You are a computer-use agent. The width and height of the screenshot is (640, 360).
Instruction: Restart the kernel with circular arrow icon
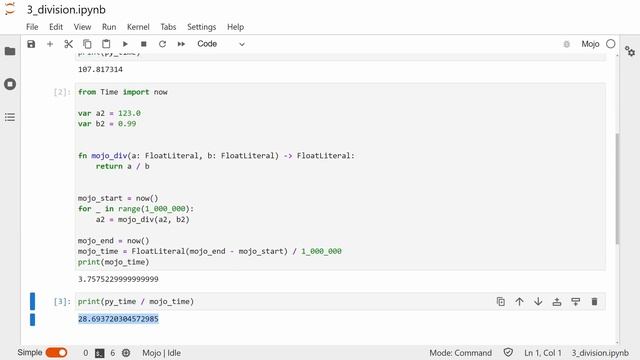click(x=162, y=44)
